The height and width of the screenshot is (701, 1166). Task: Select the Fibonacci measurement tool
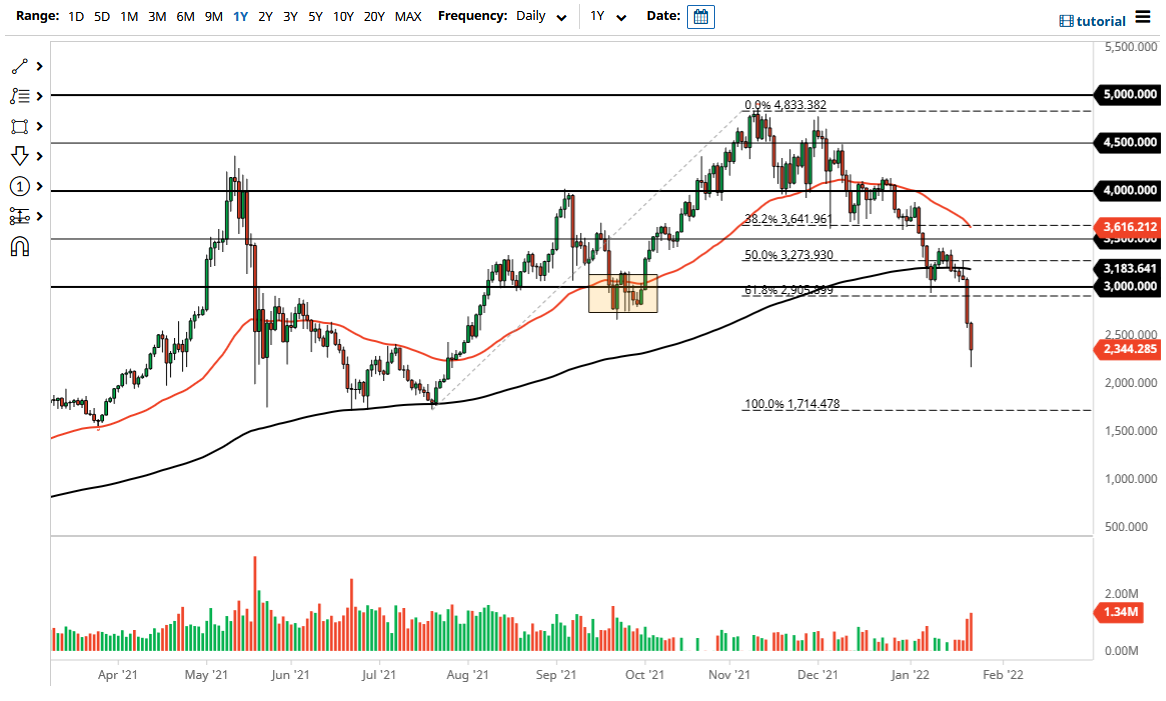[x=18, y=216]
